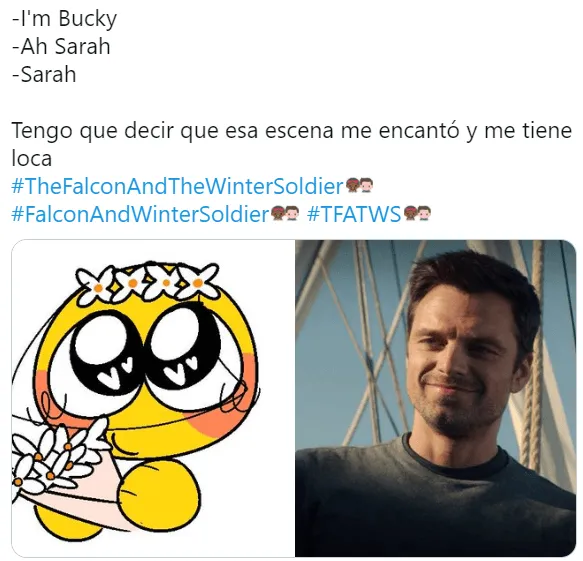The height and width of the screenshot is (561, 583).
Task: Click emoji icon after #TFATWS
Action: point(417,214)
